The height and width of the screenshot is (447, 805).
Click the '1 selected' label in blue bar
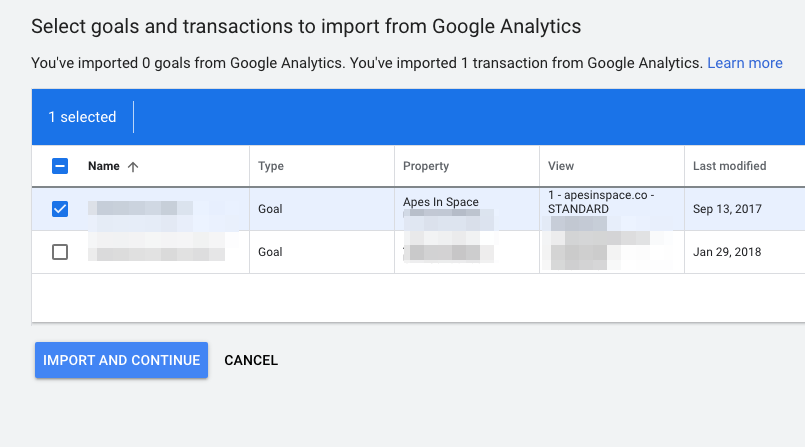(x=82, y=117)
